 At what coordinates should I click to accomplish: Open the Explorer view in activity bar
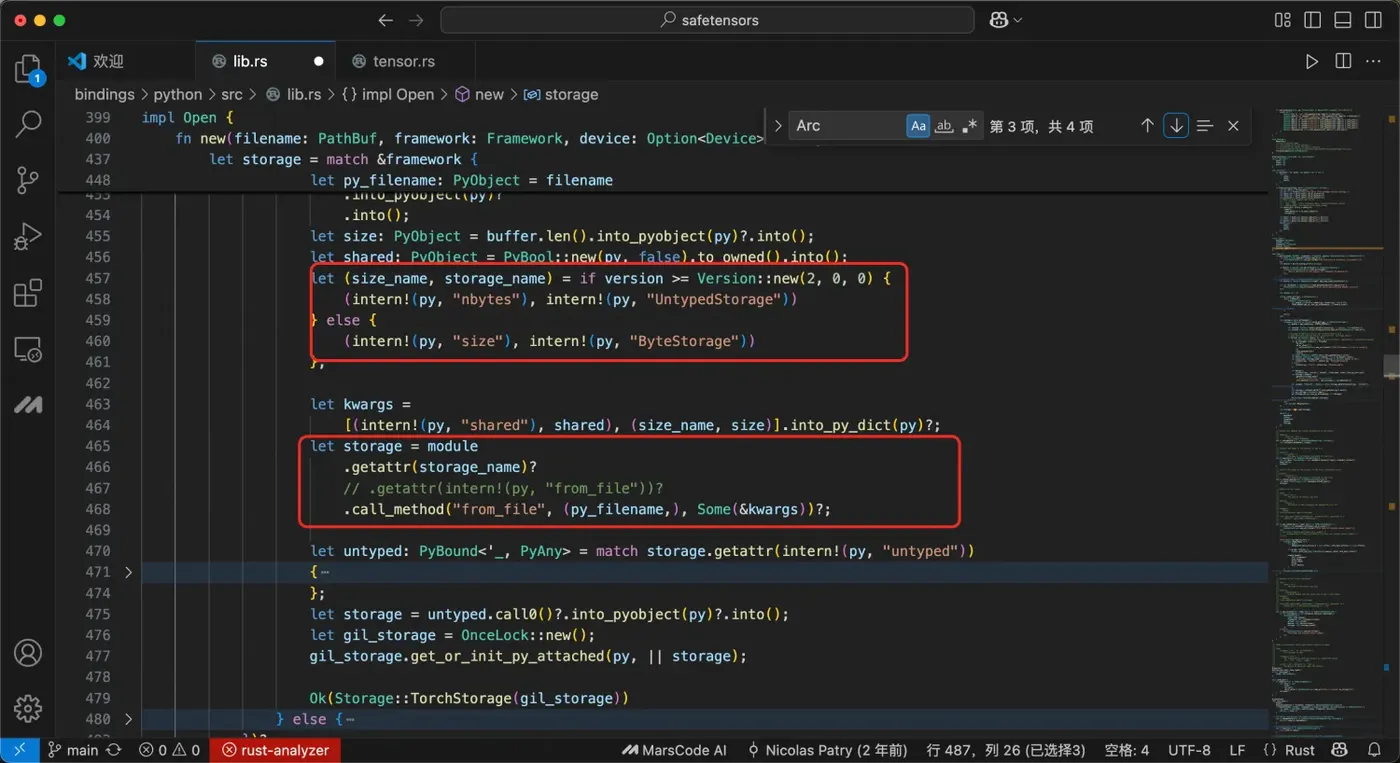coord(28,69)
